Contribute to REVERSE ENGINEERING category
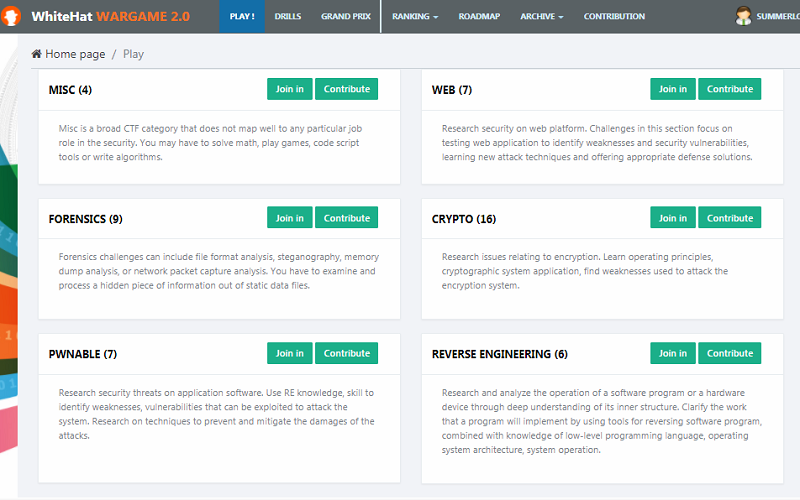This screenshot has width=800, height=500. point(729,353)
